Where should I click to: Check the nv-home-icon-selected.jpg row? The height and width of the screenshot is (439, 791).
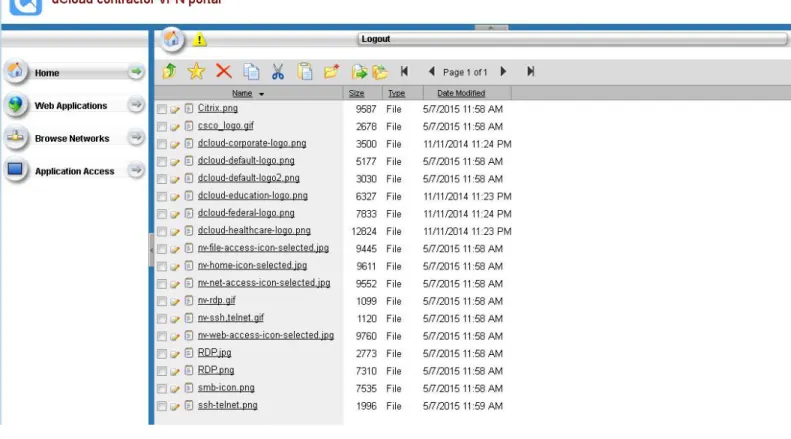pos(162,266)
